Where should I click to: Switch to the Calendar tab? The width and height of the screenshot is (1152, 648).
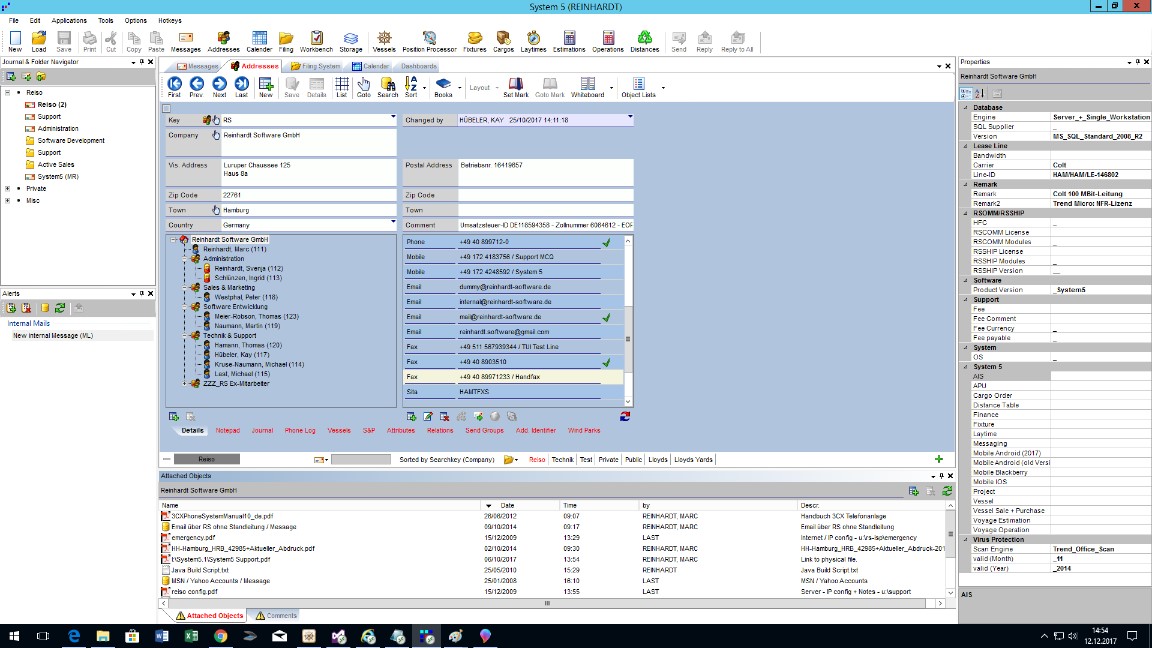click(x=370, y=66)
